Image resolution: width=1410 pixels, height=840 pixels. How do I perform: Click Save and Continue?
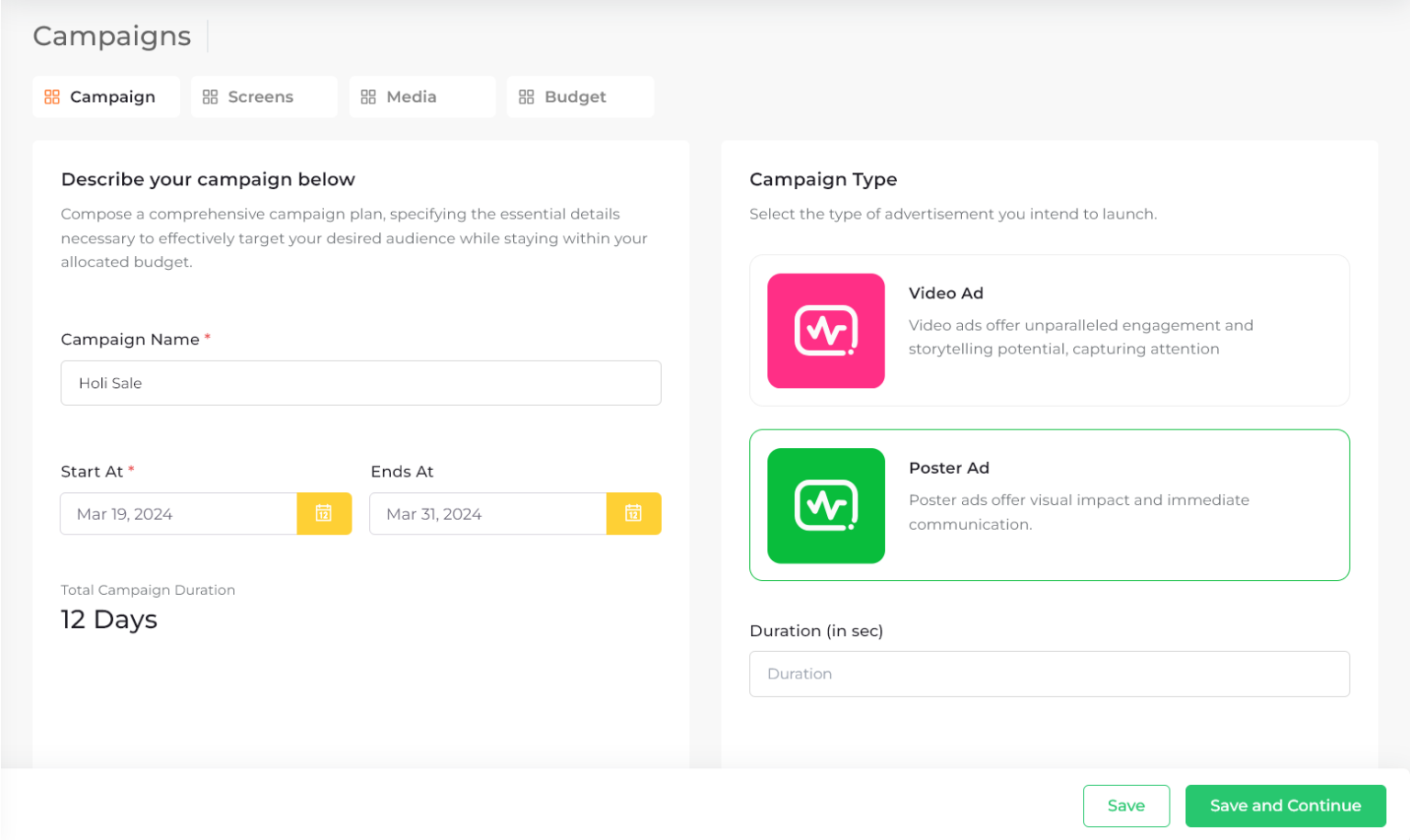pyautogui.click(x=1284, y=806)
